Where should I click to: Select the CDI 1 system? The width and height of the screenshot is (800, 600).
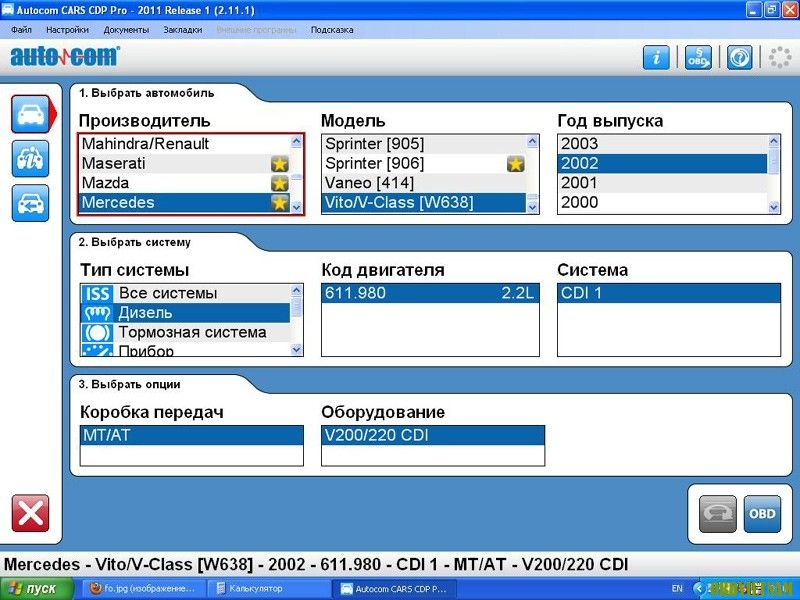669,293
